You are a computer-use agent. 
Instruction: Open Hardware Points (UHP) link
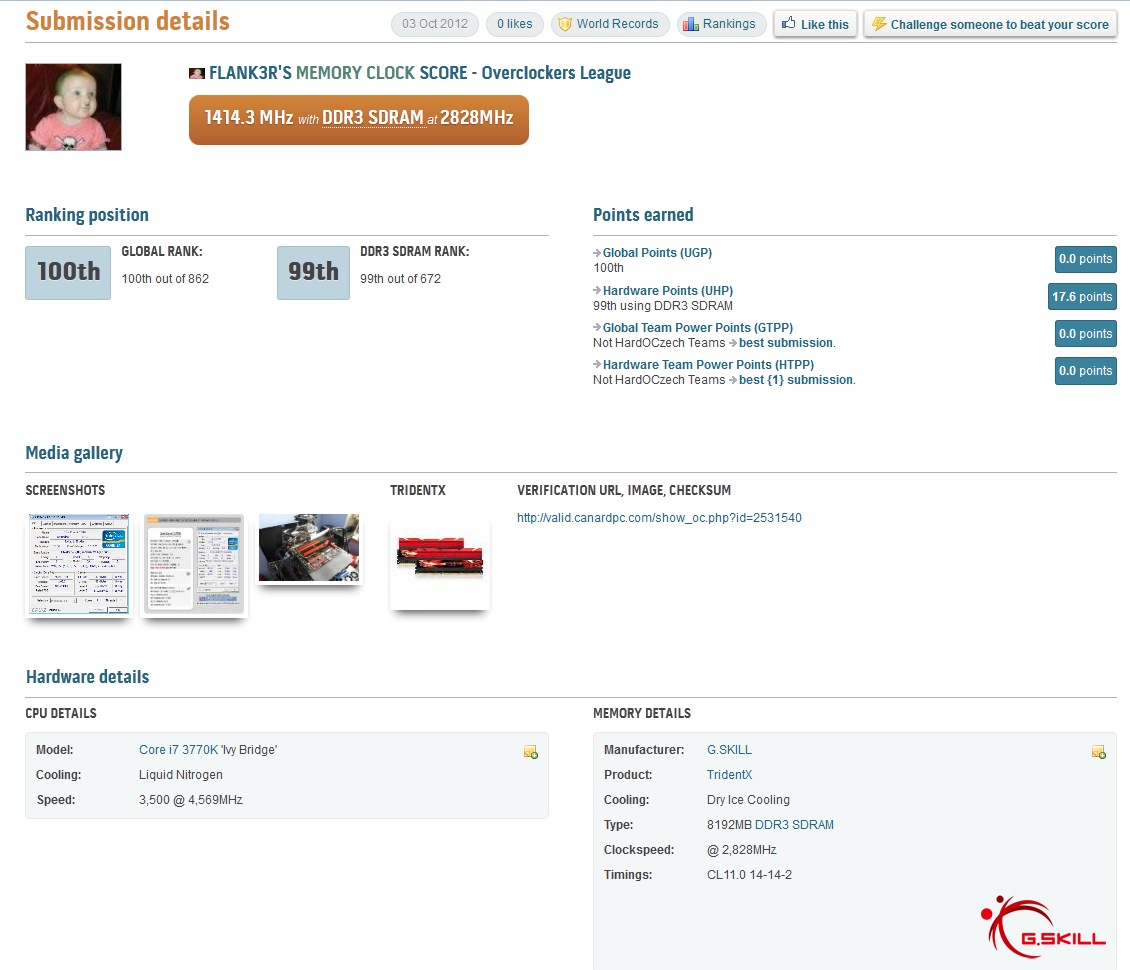[667, 290]
